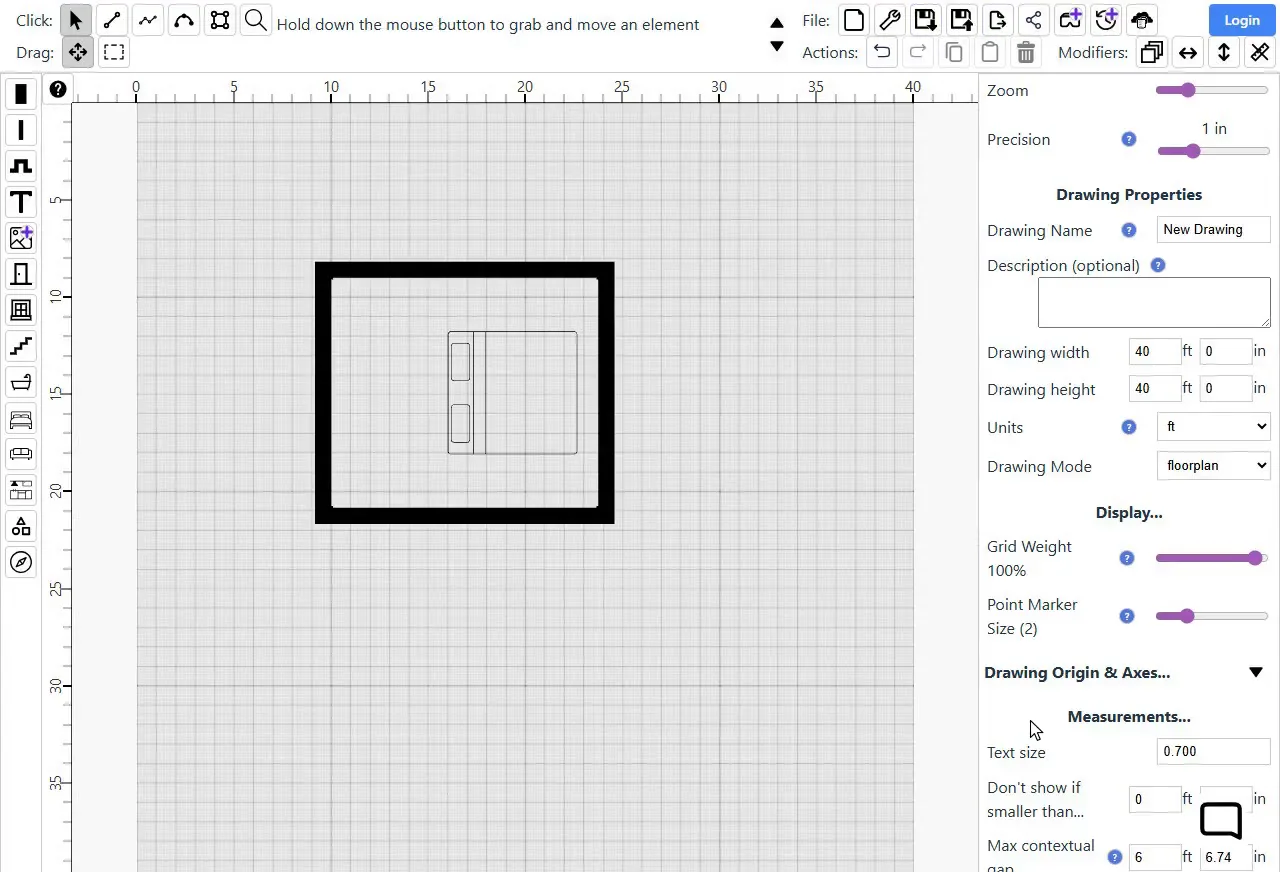The image size is (1280, 872).
Task: Click the Login button
Action: [x=1242, y=20]
